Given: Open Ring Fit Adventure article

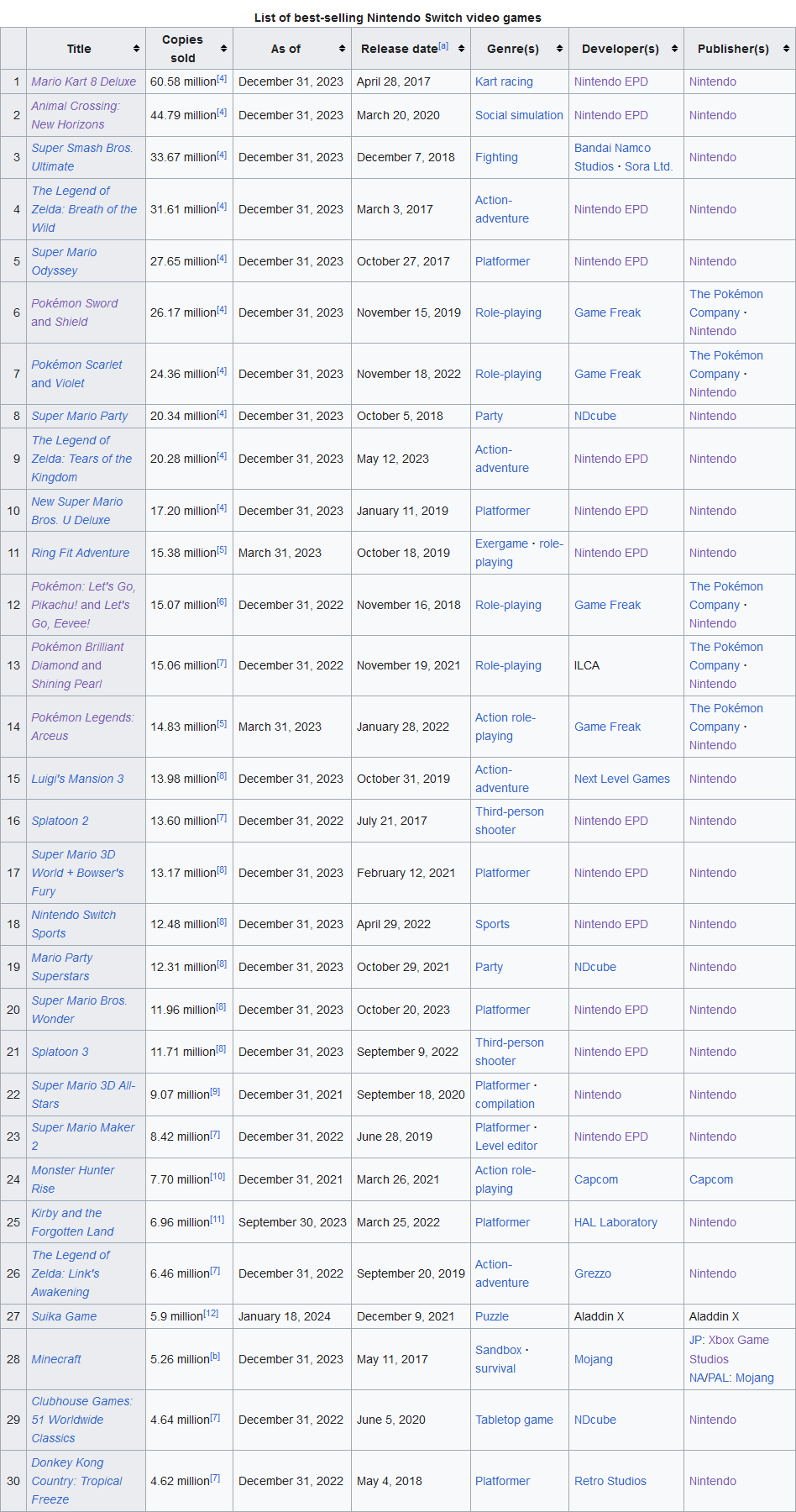Looking at the screenshot, I should pos(81,553).
